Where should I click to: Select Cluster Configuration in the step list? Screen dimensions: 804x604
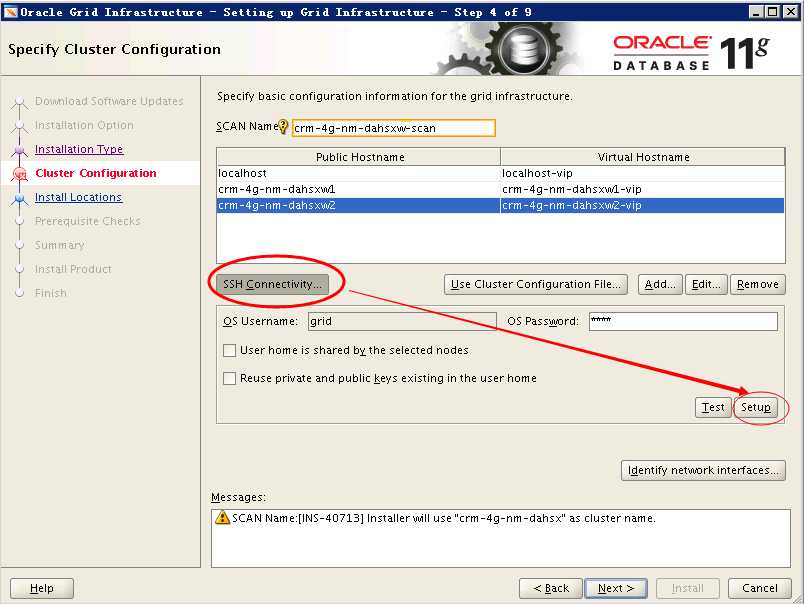[x=96, y=173]
